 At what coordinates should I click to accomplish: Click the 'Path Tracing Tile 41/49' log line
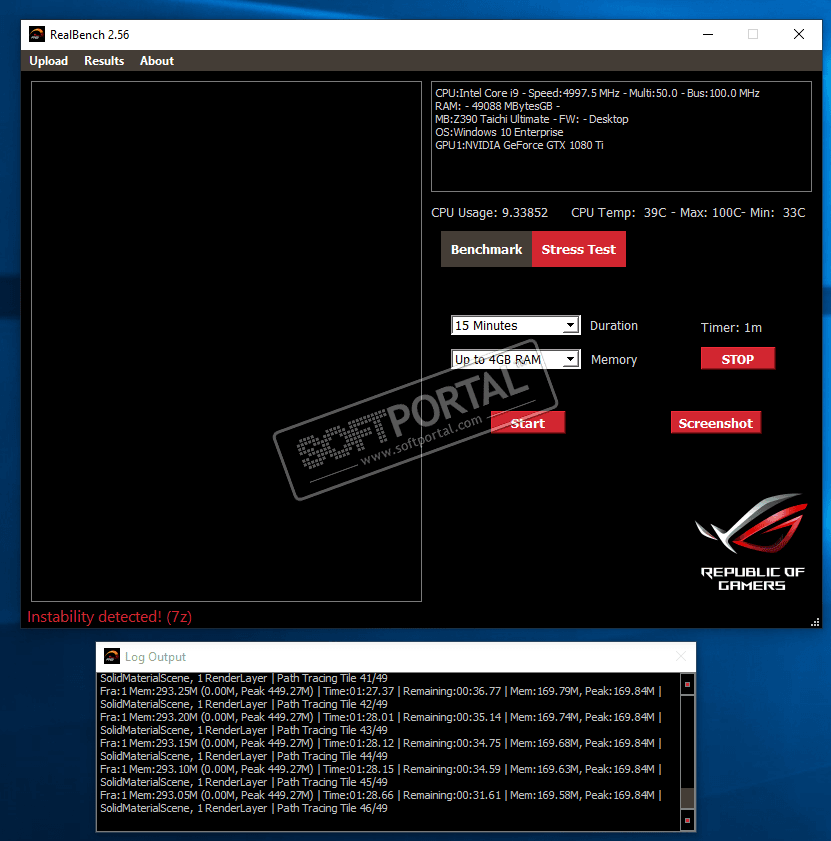244,678
